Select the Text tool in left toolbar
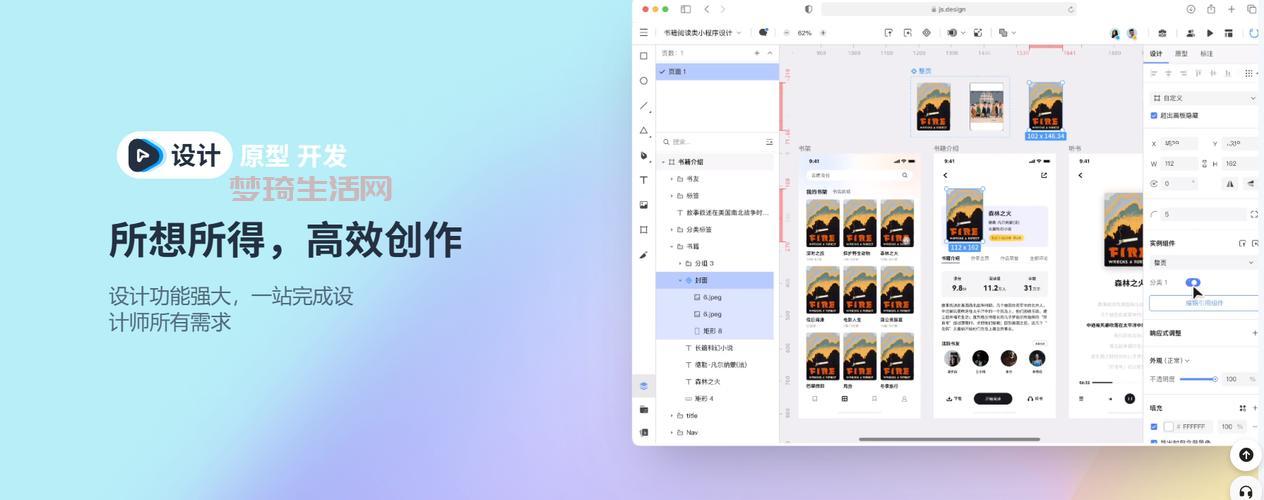 (x=644, y=180)
